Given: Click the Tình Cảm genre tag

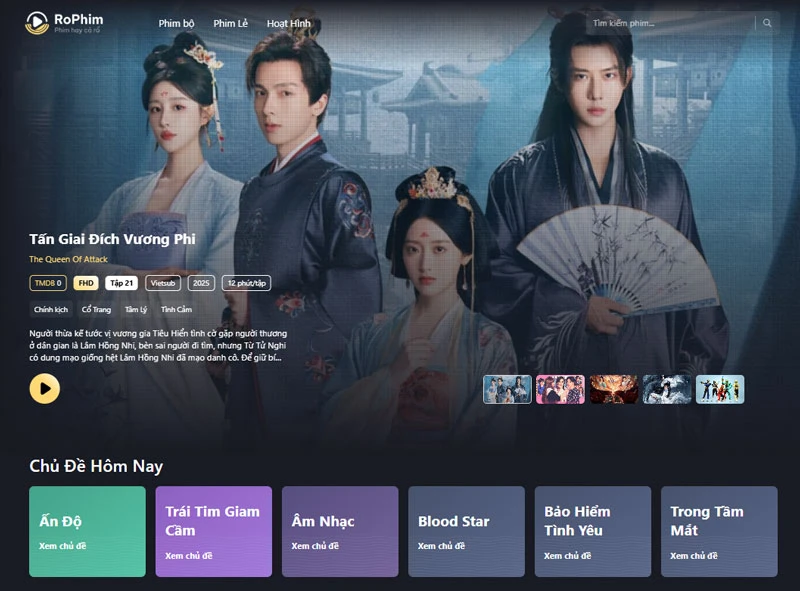Looking at the screenshot, I should coord(176,309).
